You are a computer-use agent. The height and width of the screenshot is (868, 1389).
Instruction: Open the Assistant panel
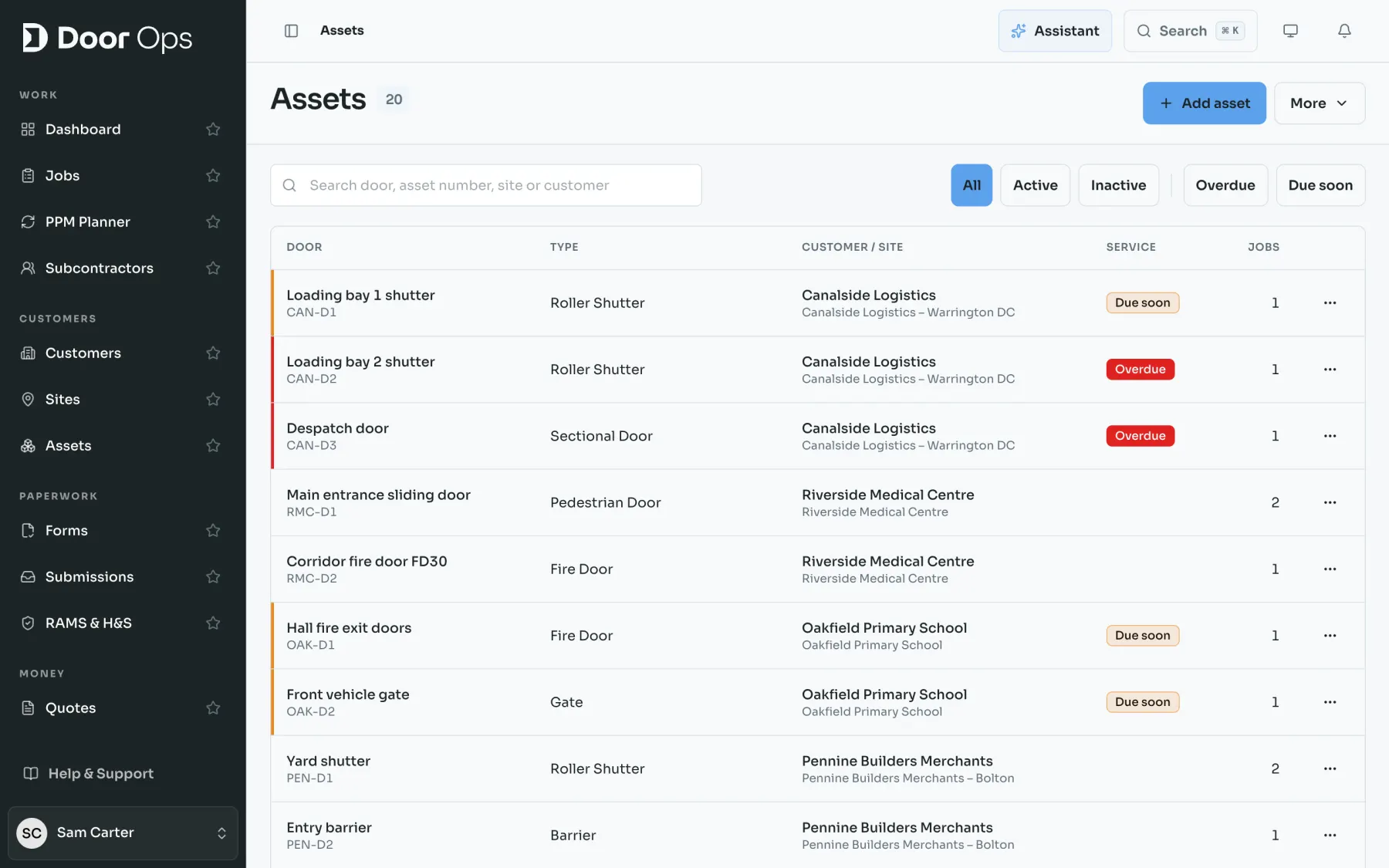(x=1055, y=31)
